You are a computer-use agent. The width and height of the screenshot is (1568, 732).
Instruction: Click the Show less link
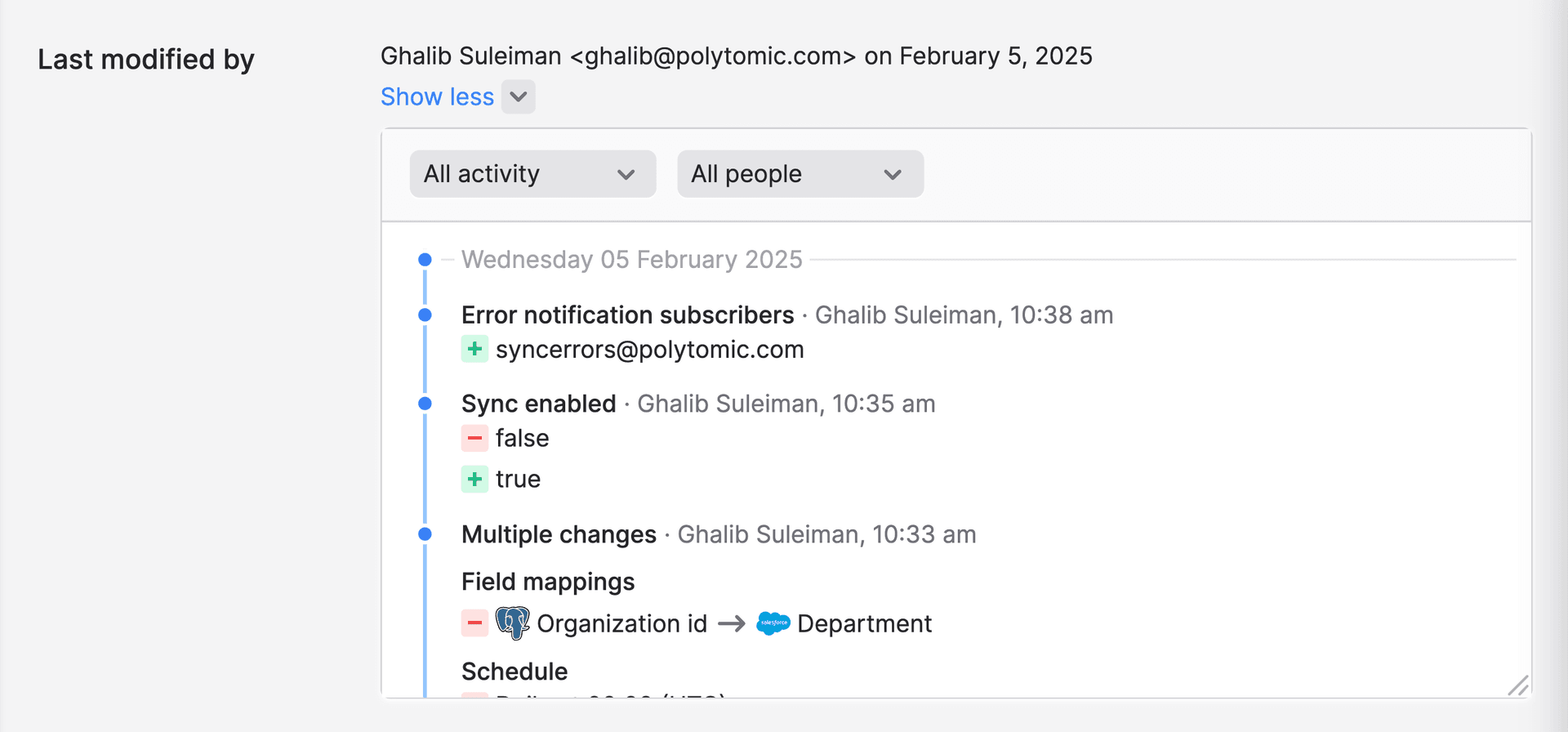coord(437,96)
